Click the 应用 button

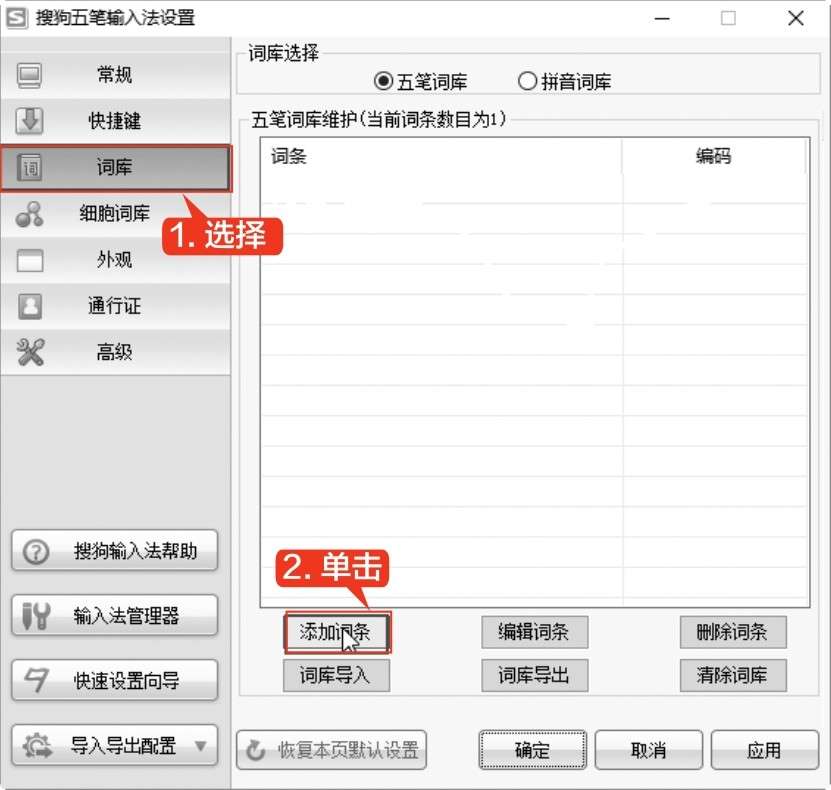[x=765, y=750]
